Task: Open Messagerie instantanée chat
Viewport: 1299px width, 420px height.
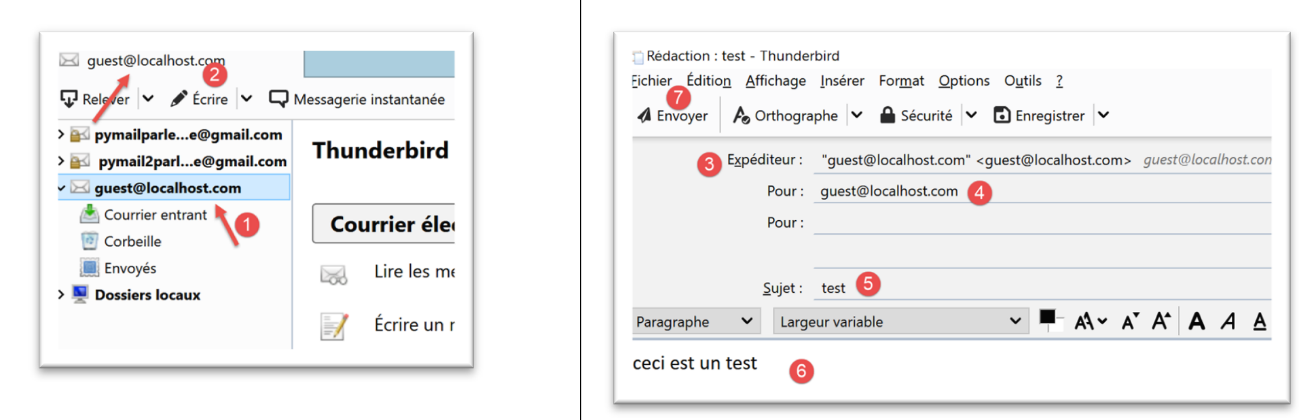Action: 357,99
